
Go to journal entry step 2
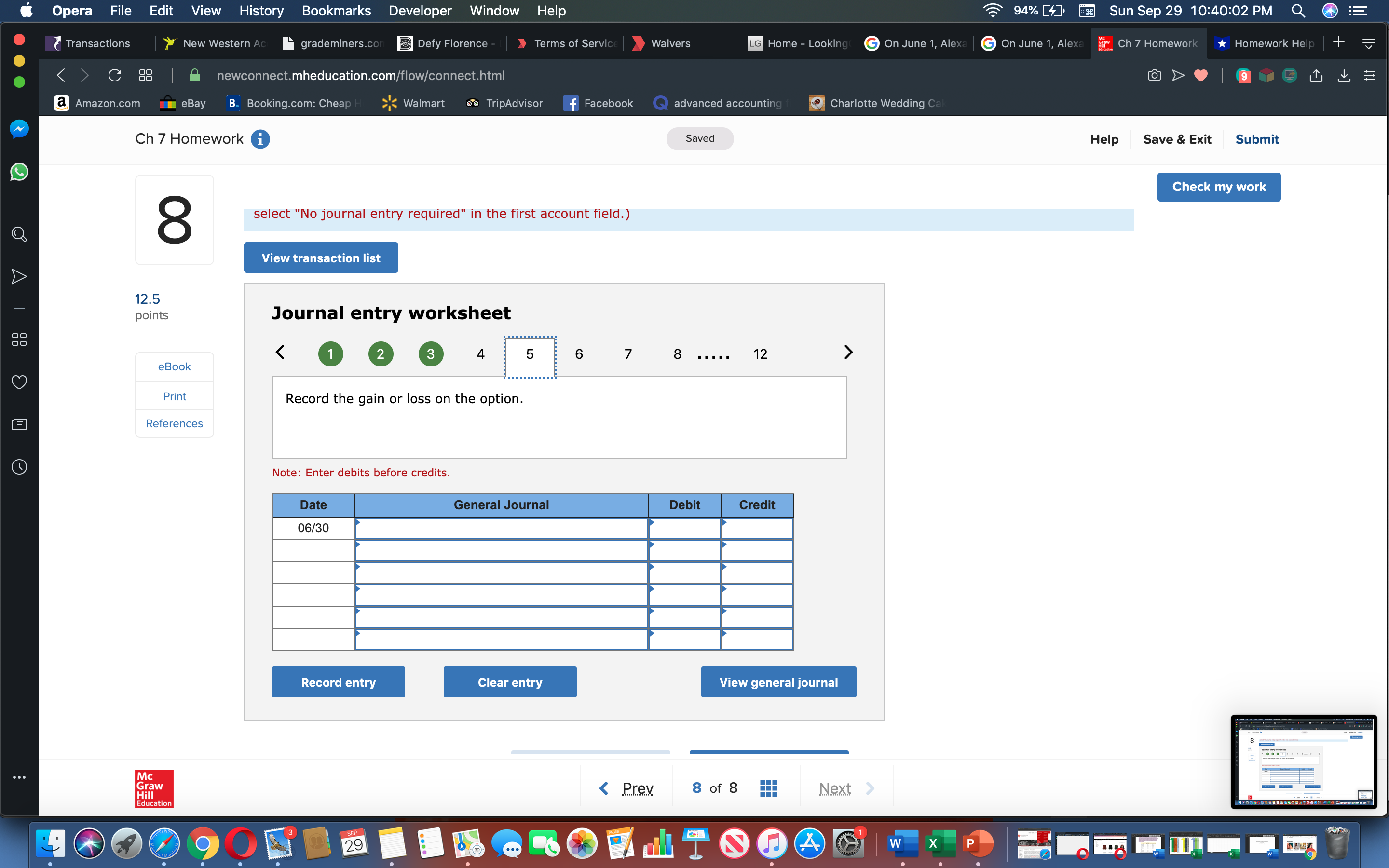380,353
